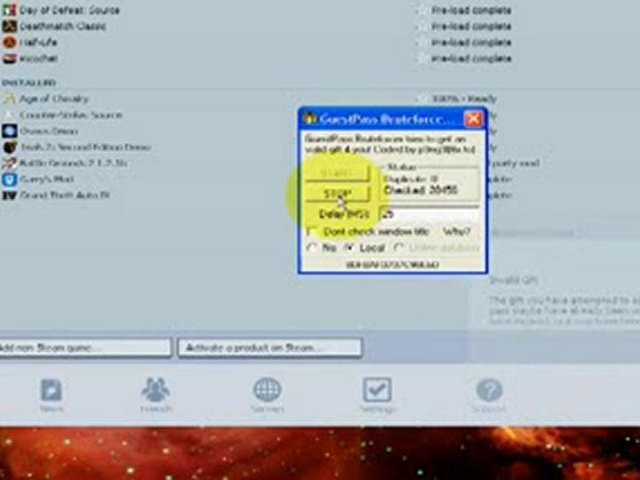Toggle the Dont check window title checkbox
The image size is (640, 480).
312,231
